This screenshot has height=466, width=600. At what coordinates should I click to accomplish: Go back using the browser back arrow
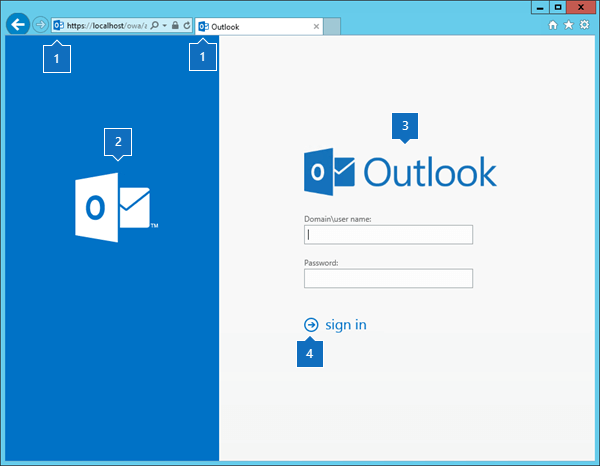(18, 24)
